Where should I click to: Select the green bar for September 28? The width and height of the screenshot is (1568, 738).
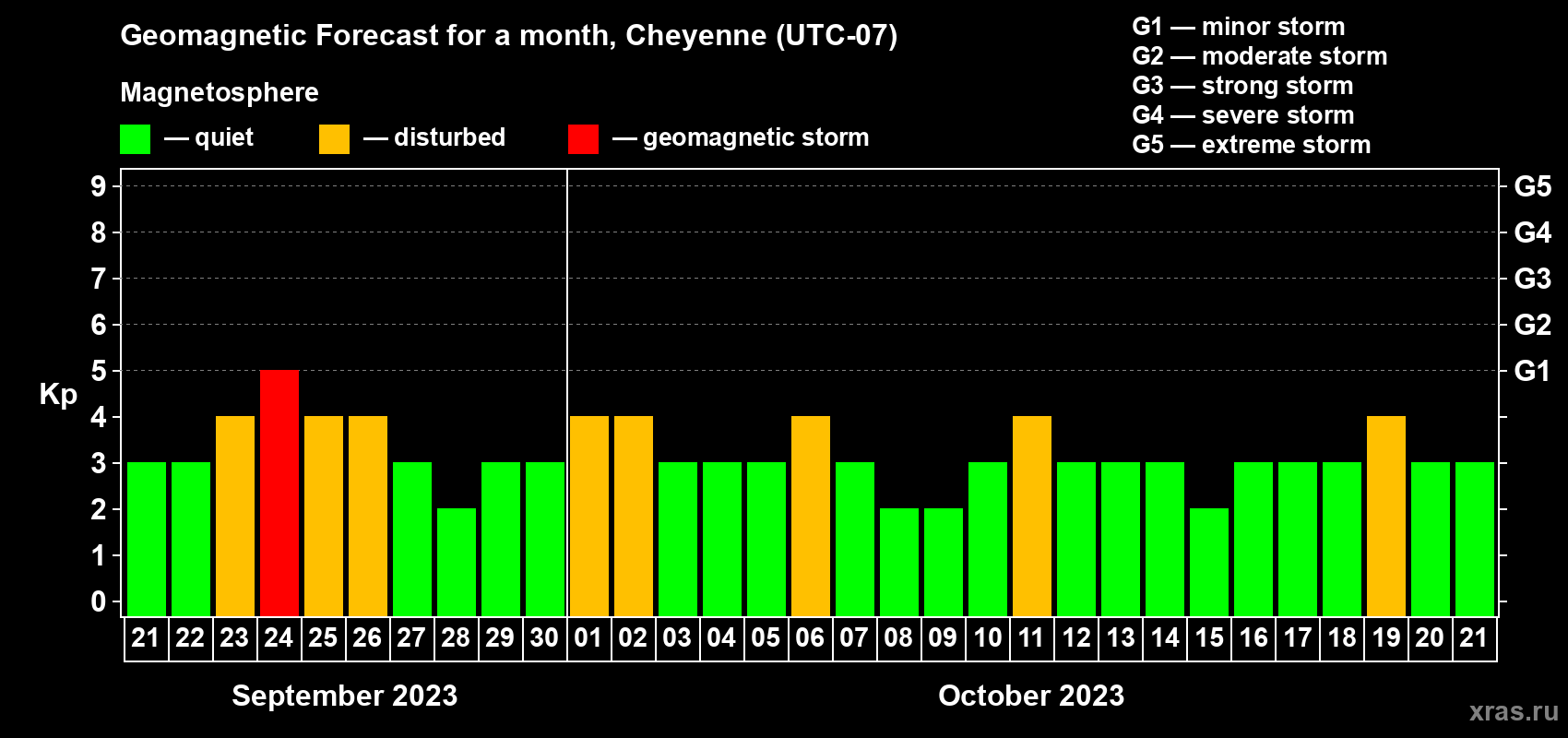457,563
